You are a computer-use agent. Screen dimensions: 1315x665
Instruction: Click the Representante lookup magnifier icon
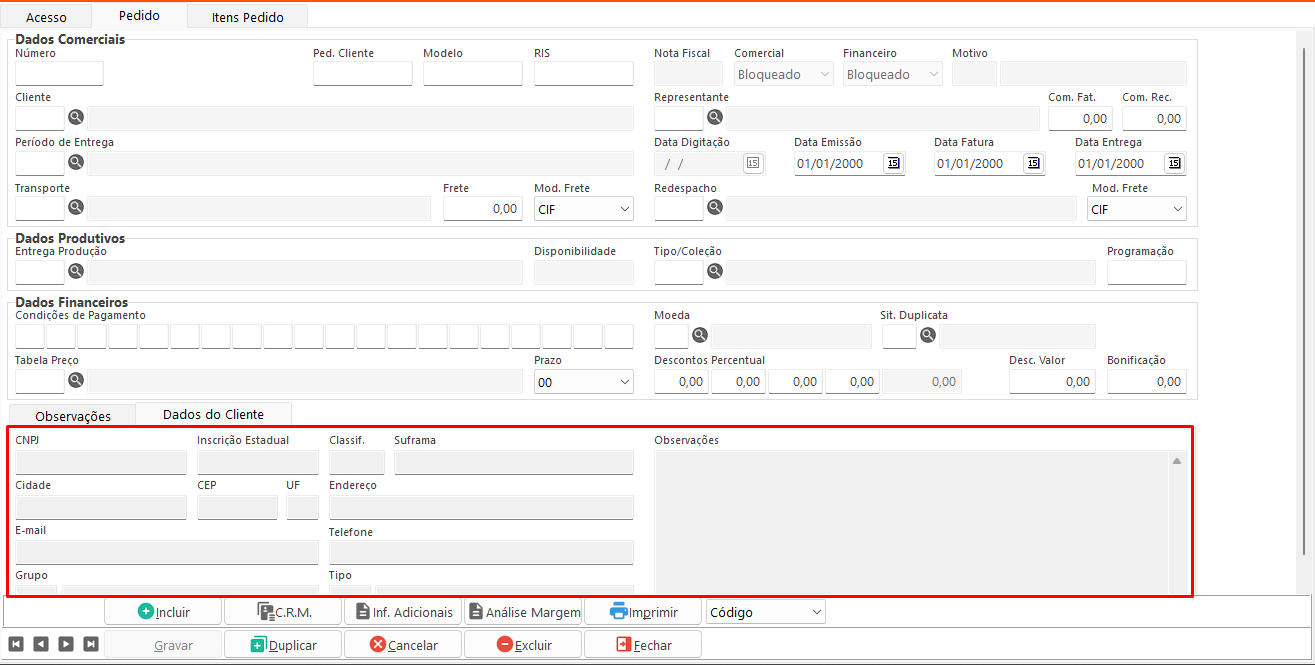(715, 118)
